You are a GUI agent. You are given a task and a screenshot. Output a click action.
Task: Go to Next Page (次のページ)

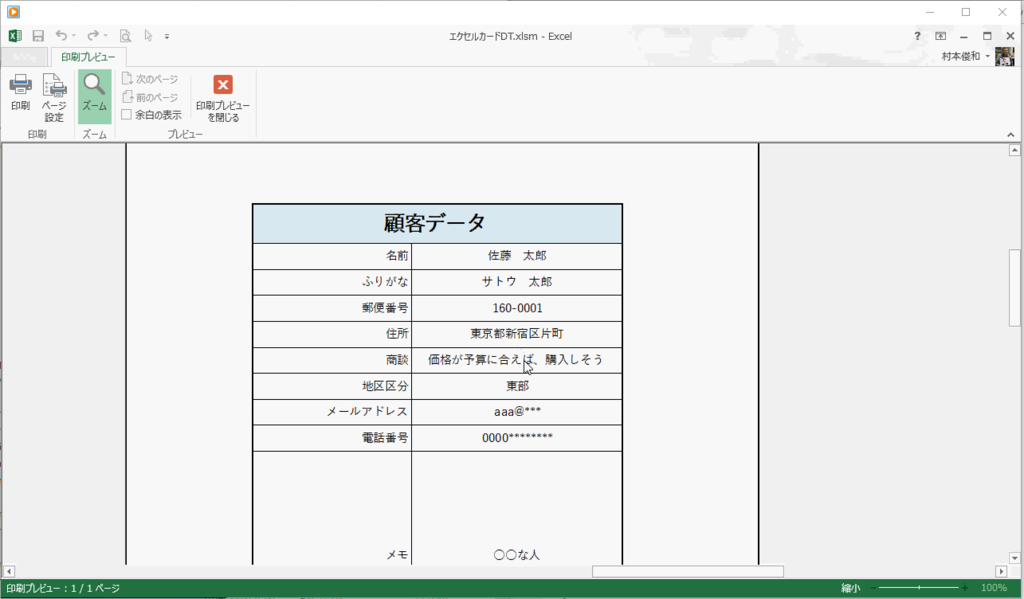pos(150,79)
